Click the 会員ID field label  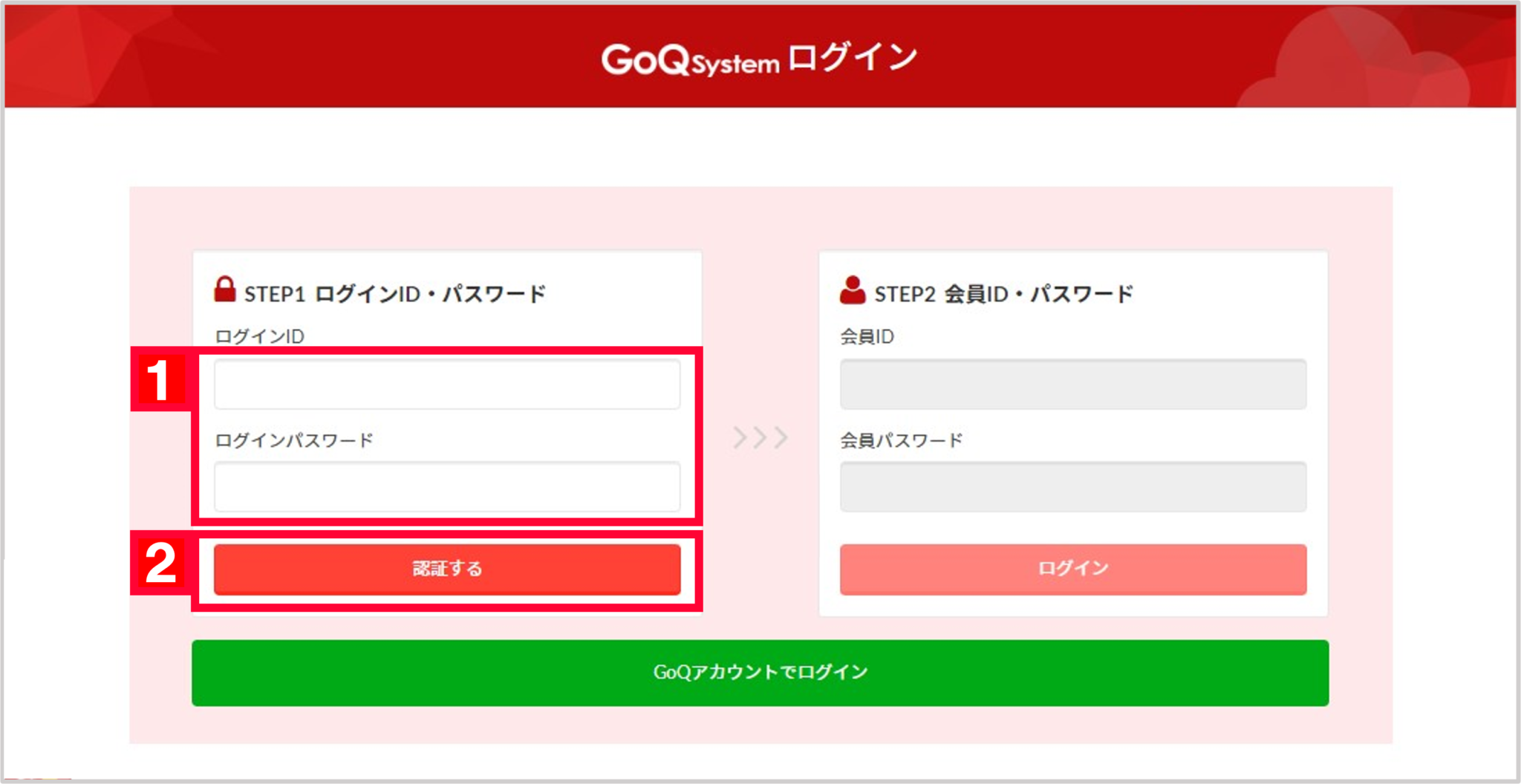867,336
